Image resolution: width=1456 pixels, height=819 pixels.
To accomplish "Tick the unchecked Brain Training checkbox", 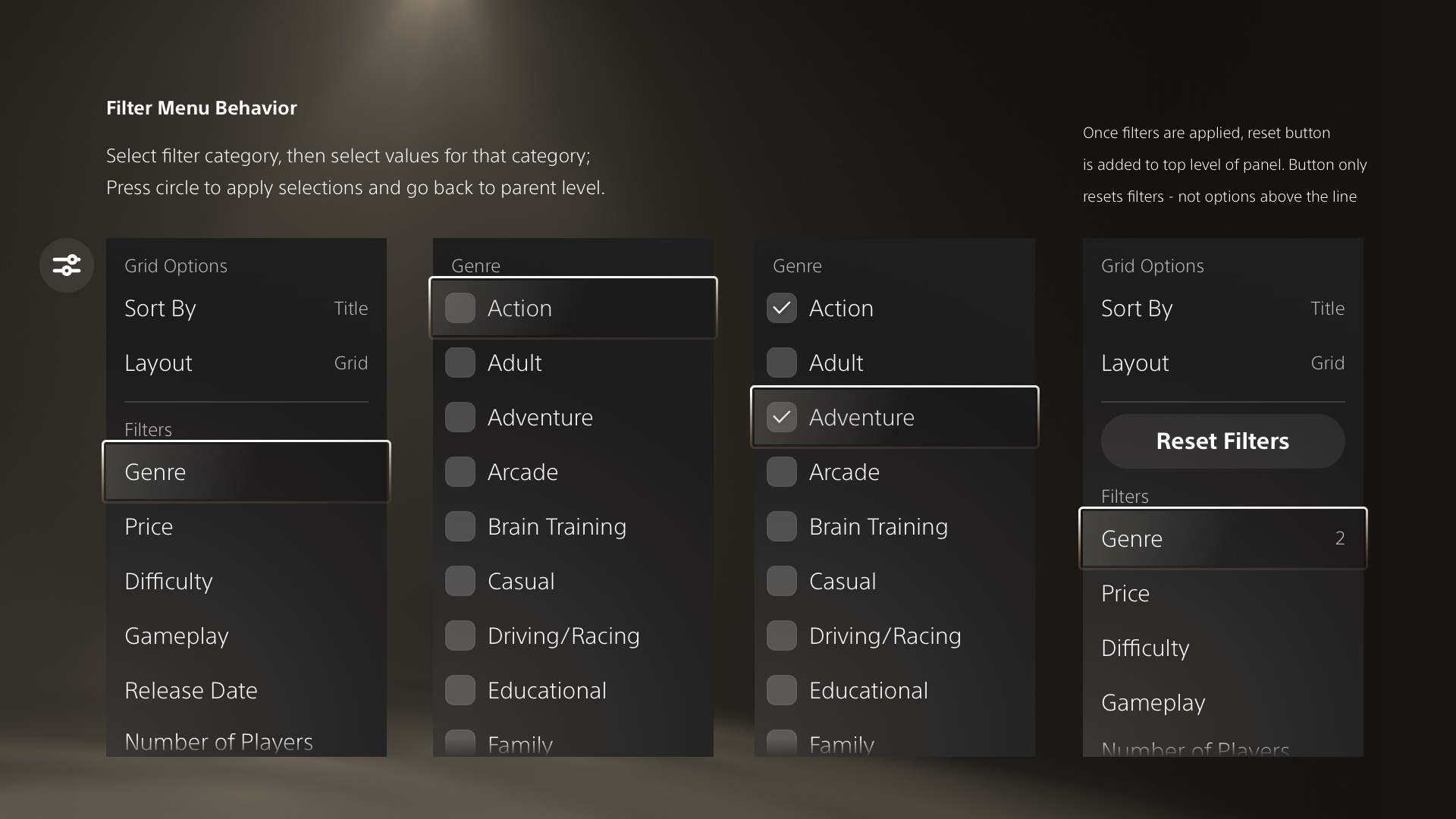I will pyautogui.click(x=460, y=527).
